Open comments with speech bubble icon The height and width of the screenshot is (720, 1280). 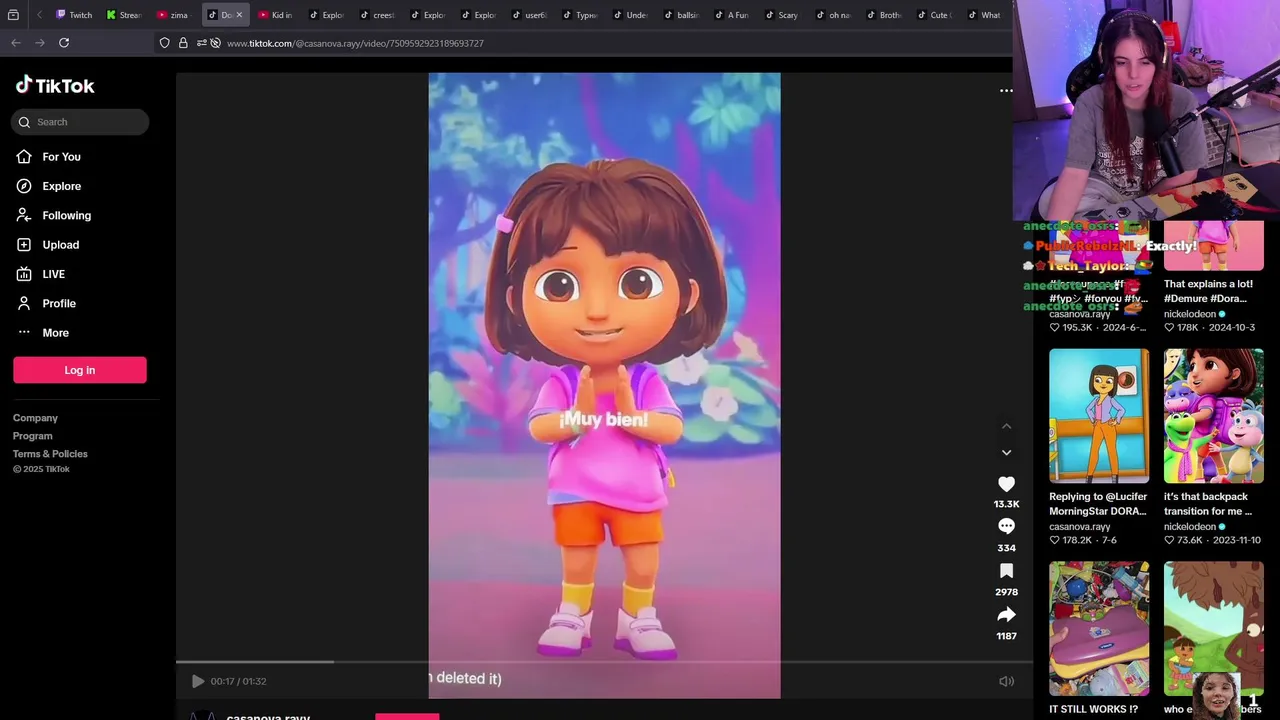point(1006,526)
